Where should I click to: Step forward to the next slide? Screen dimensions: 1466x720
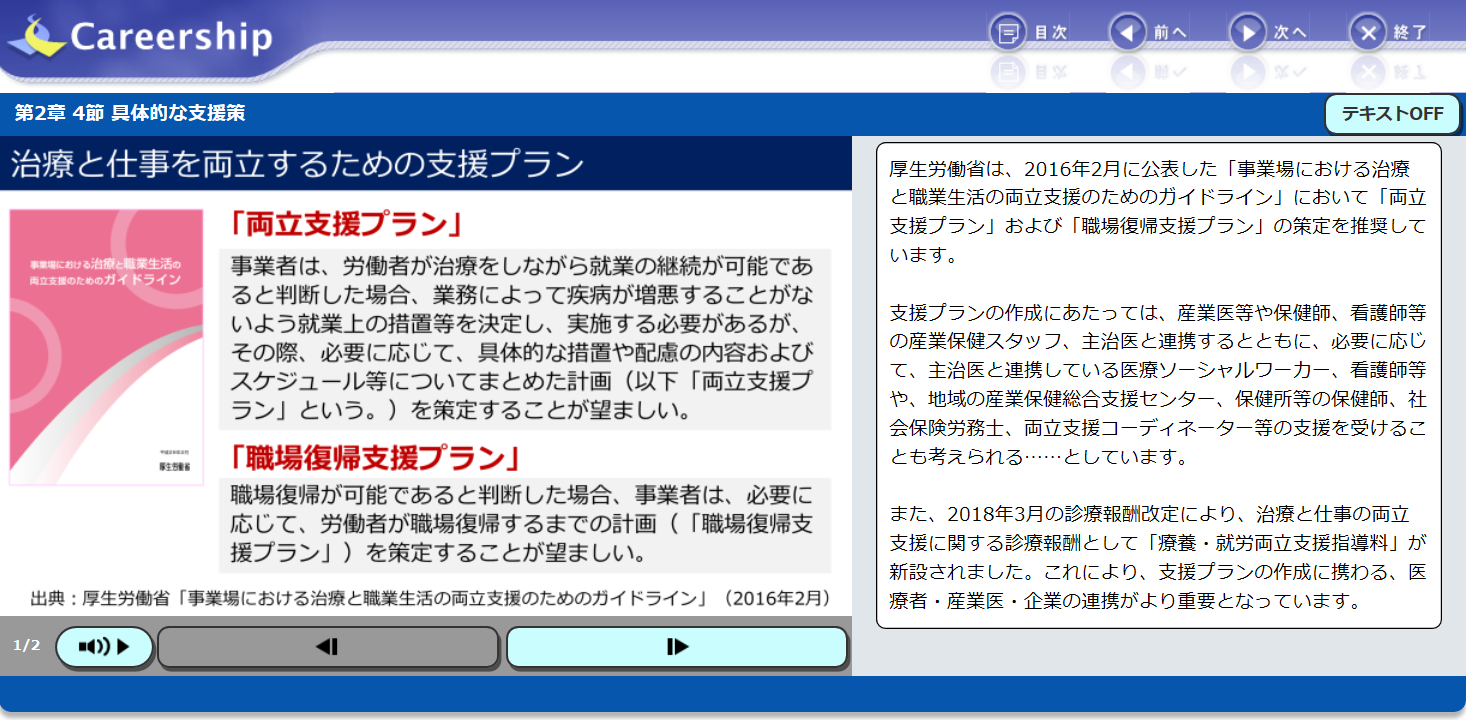point(677,647)
